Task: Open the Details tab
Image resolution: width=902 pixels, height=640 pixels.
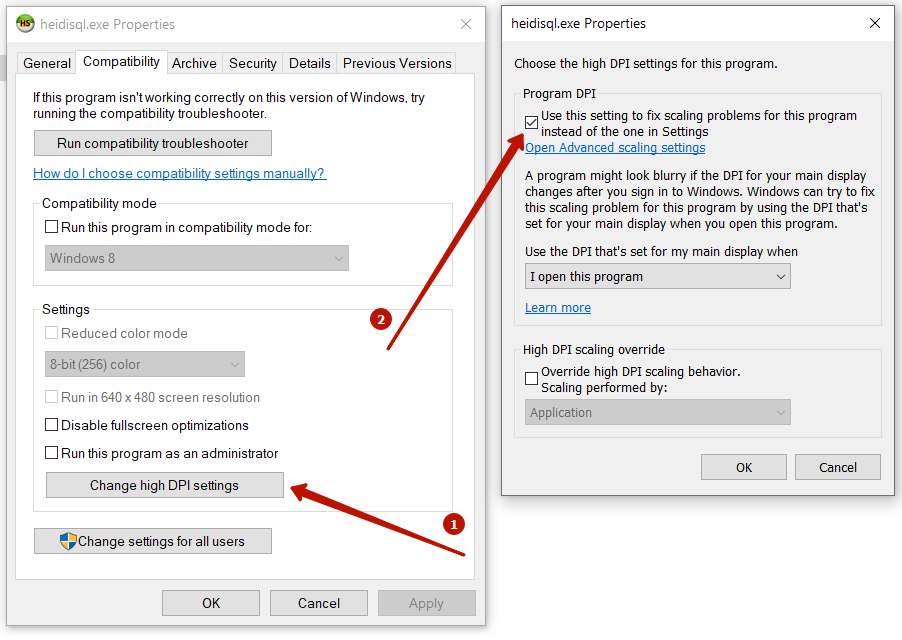Action: click(309, 63)
